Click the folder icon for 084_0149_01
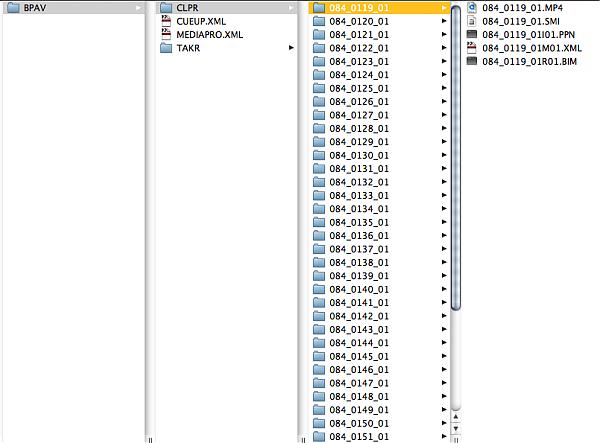Image resolution: width=600 pixels, height=443 pixels. [319, 409]
